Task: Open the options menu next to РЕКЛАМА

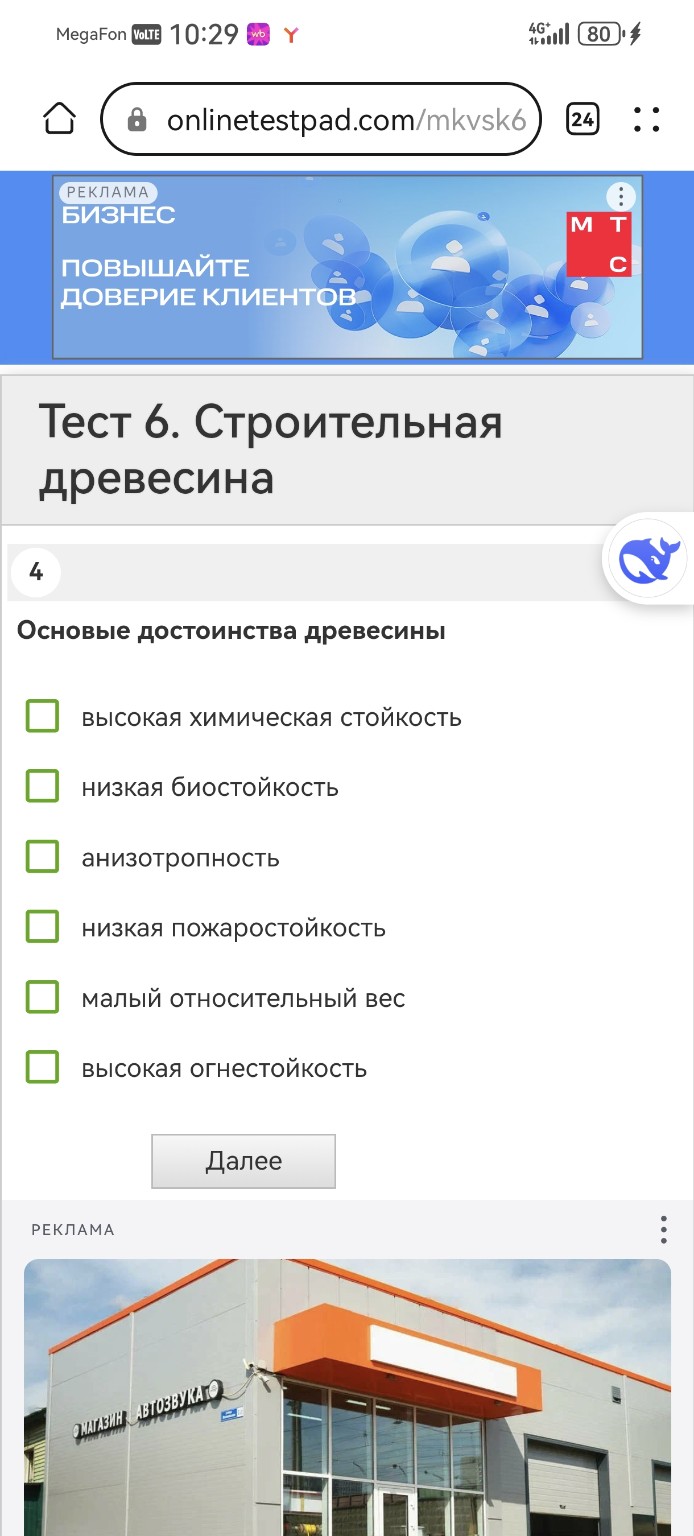Action: click(x=662, y=1230)
